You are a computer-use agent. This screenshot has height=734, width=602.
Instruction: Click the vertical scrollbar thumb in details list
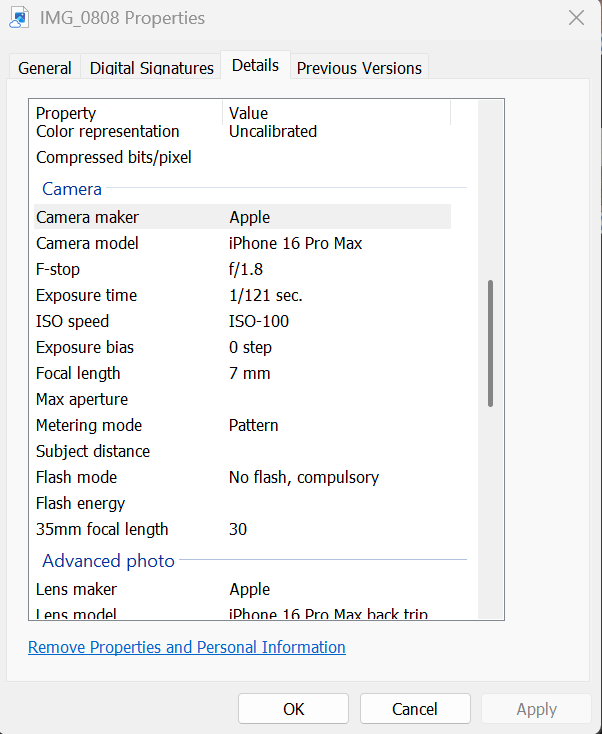(490, 344)
